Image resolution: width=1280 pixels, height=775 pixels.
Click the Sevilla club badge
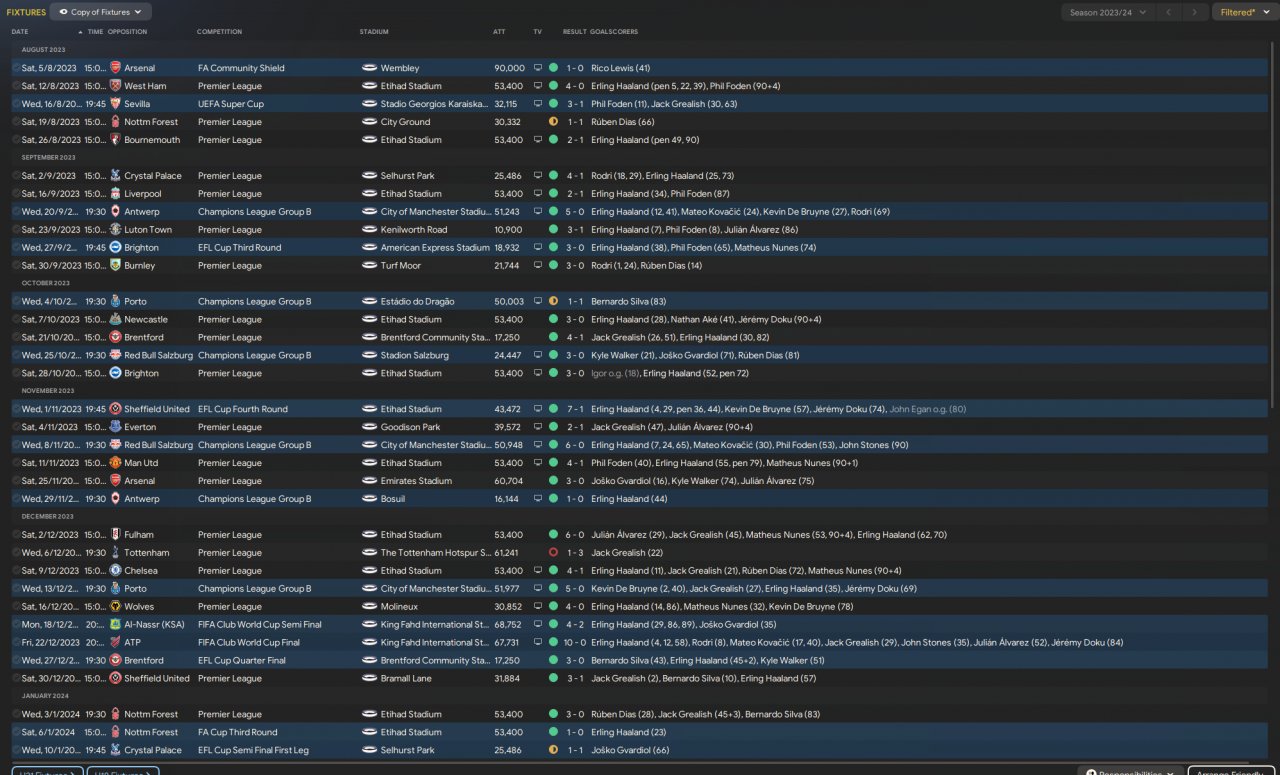pyautogui.click(x=115, y=104)
